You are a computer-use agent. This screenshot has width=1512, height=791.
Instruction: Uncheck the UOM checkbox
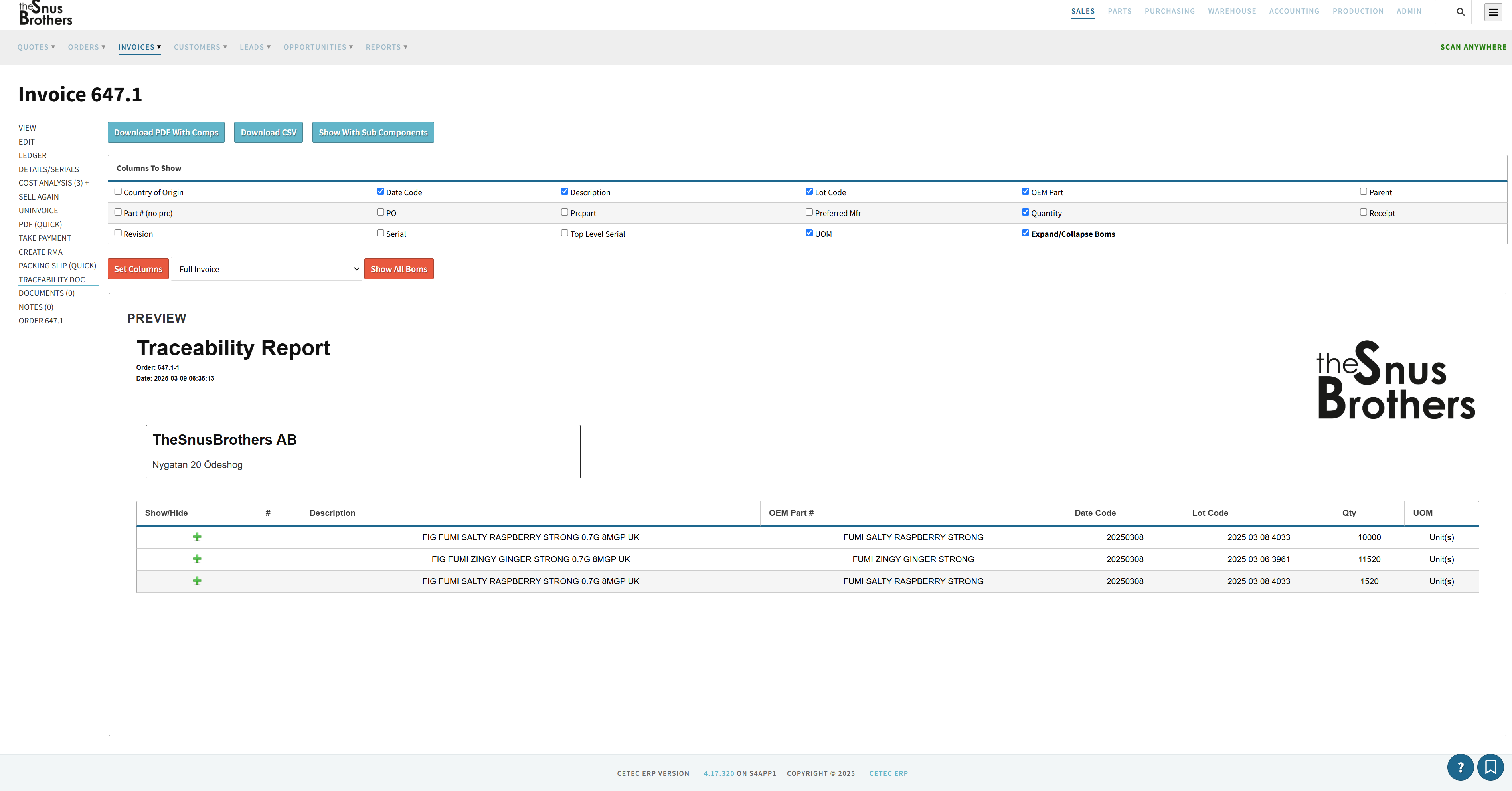point(809,233)
